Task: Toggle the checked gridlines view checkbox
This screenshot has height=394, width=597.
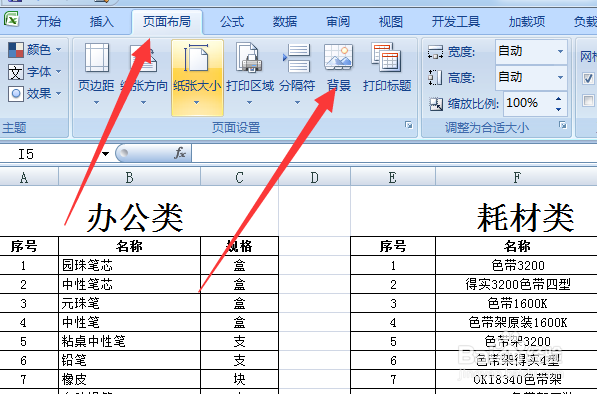Action: [x=588, y=78]
